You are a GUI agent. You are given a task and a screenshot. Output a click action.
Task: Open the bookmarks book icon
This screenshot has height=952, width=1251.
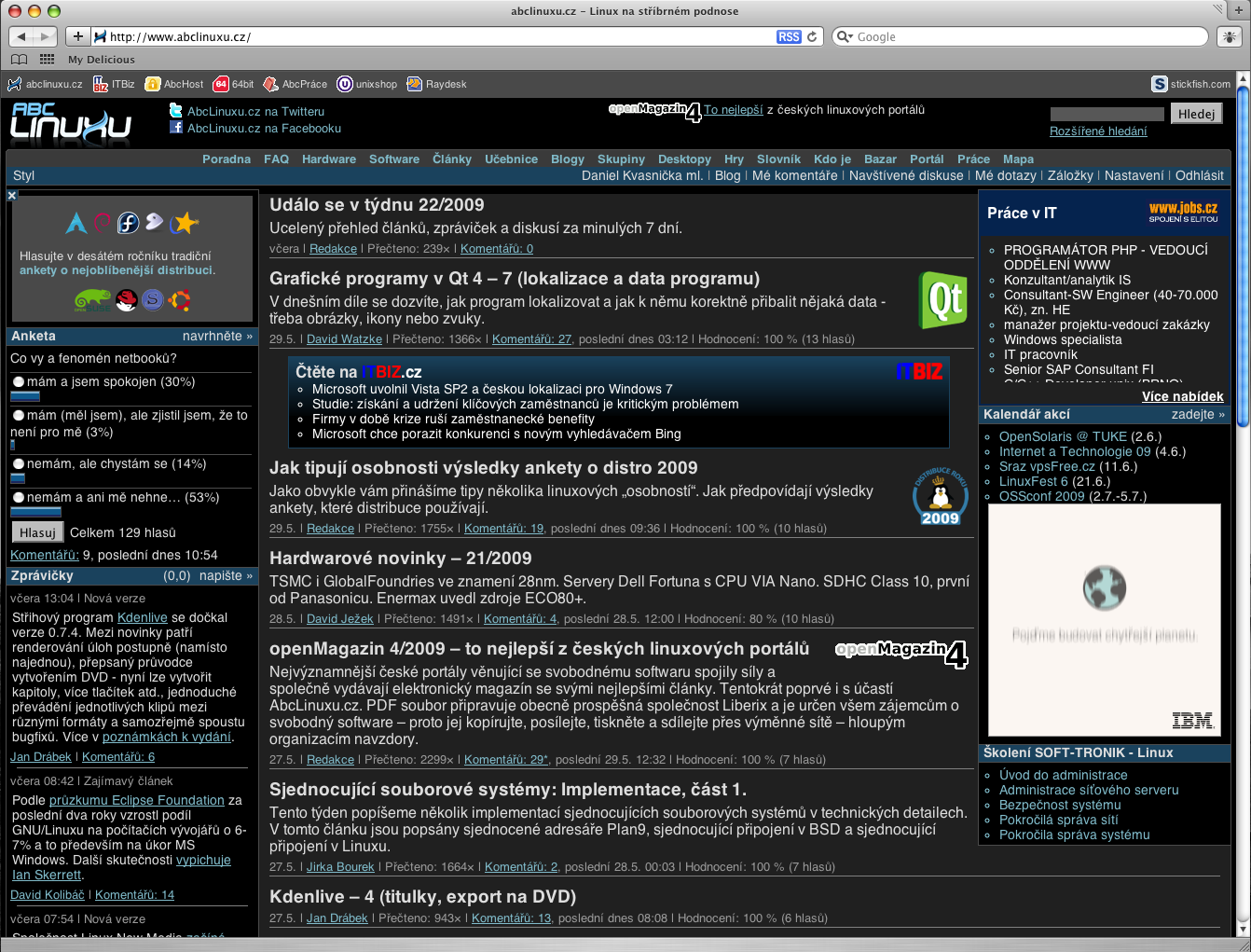[19, 59]
